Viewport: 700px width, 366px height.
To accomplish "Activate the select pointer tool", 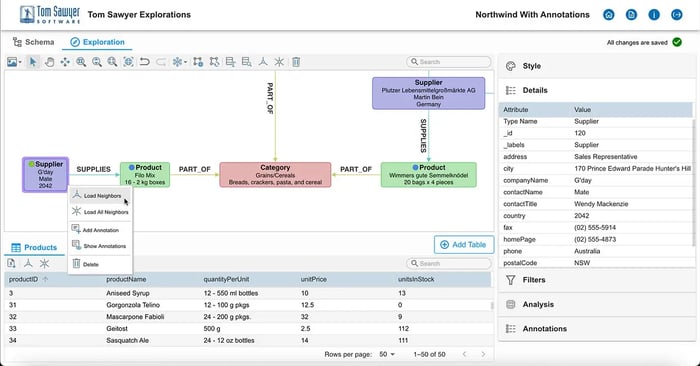I will click(33, 62).
